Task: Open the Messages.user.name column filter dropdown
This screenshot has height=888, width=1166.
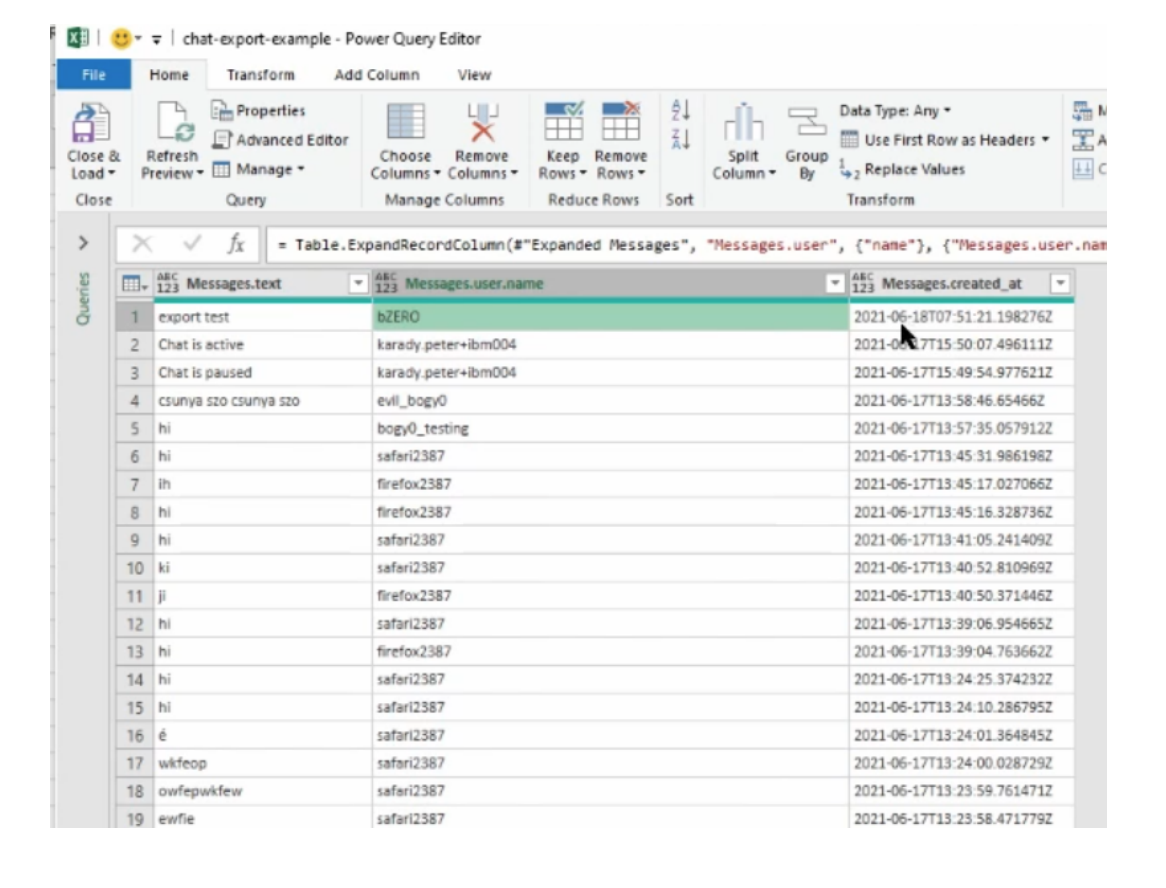Action: 834,283
